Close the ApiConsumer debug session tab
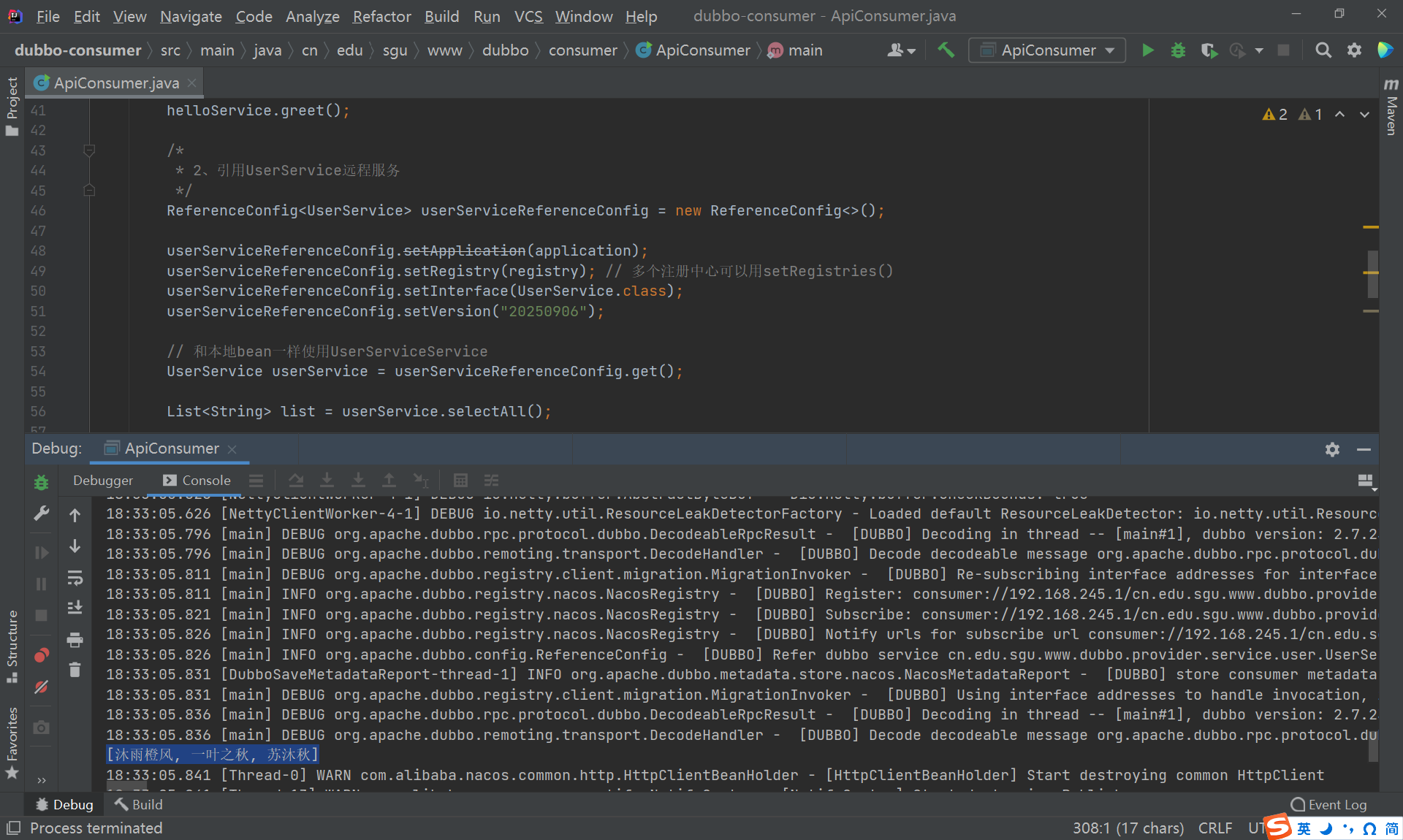The width and height of the screenshot is (1403, 840). tap(232, 449)
